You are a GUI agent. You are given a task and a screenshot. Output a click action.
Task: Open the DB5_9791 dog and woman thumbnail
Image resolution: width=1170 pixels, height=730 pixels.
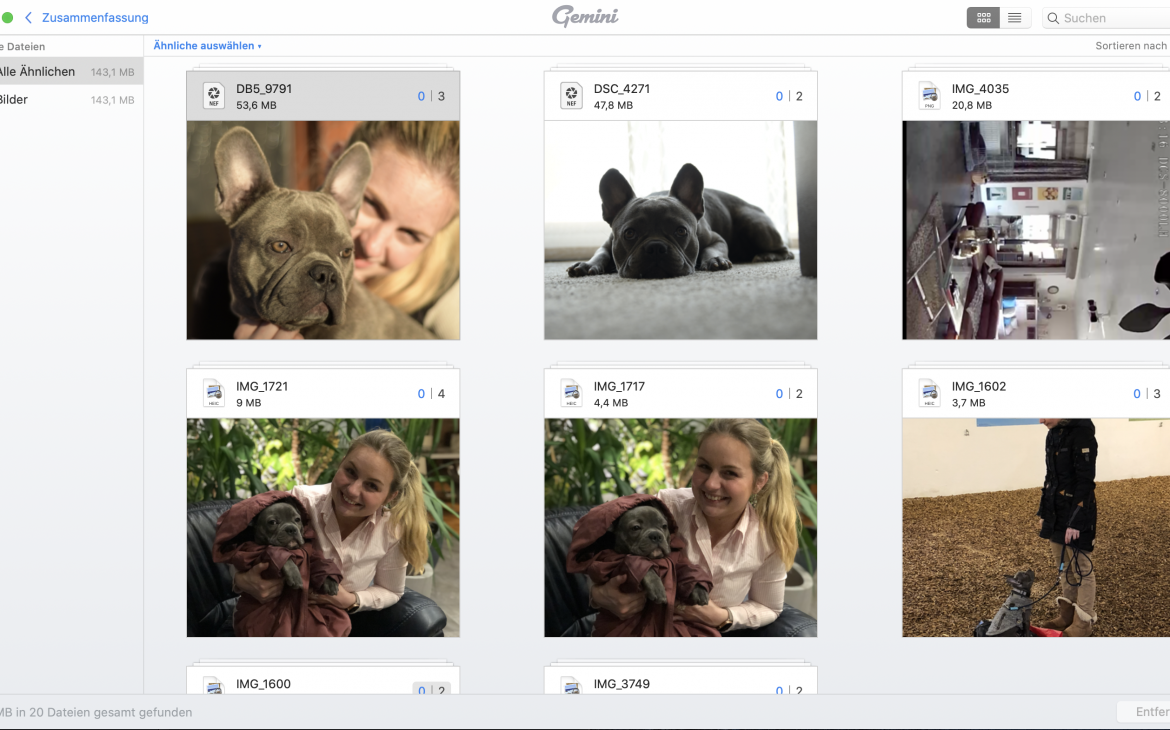pos(323,230)
